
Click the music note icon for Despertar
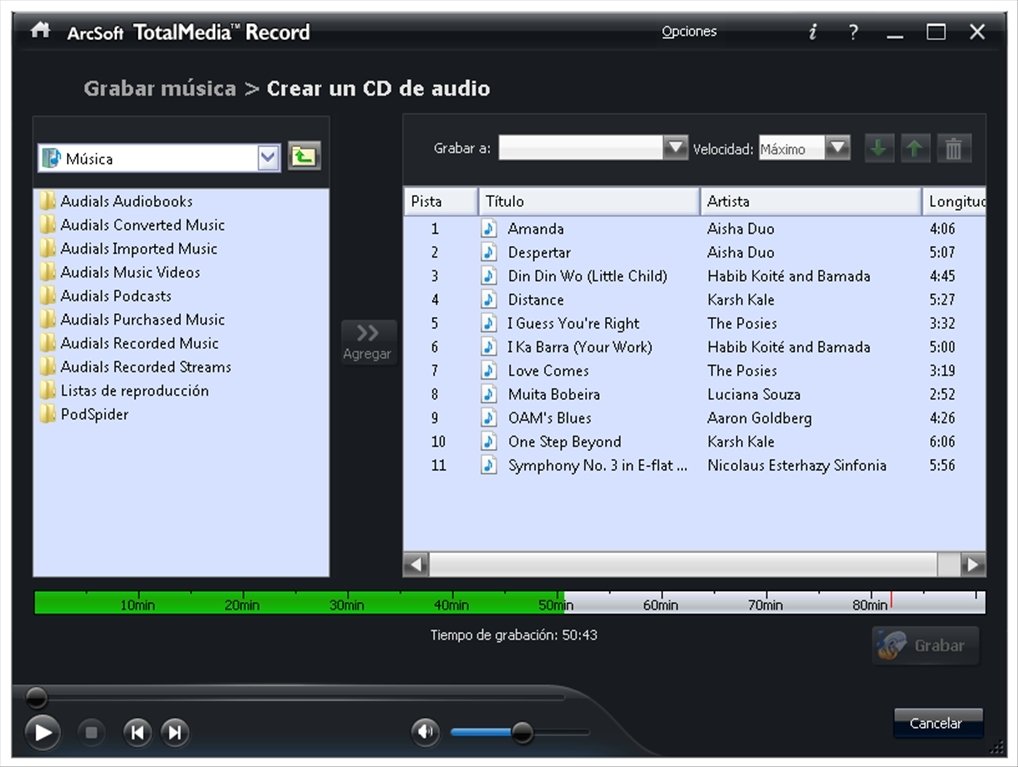coord(489,252)
